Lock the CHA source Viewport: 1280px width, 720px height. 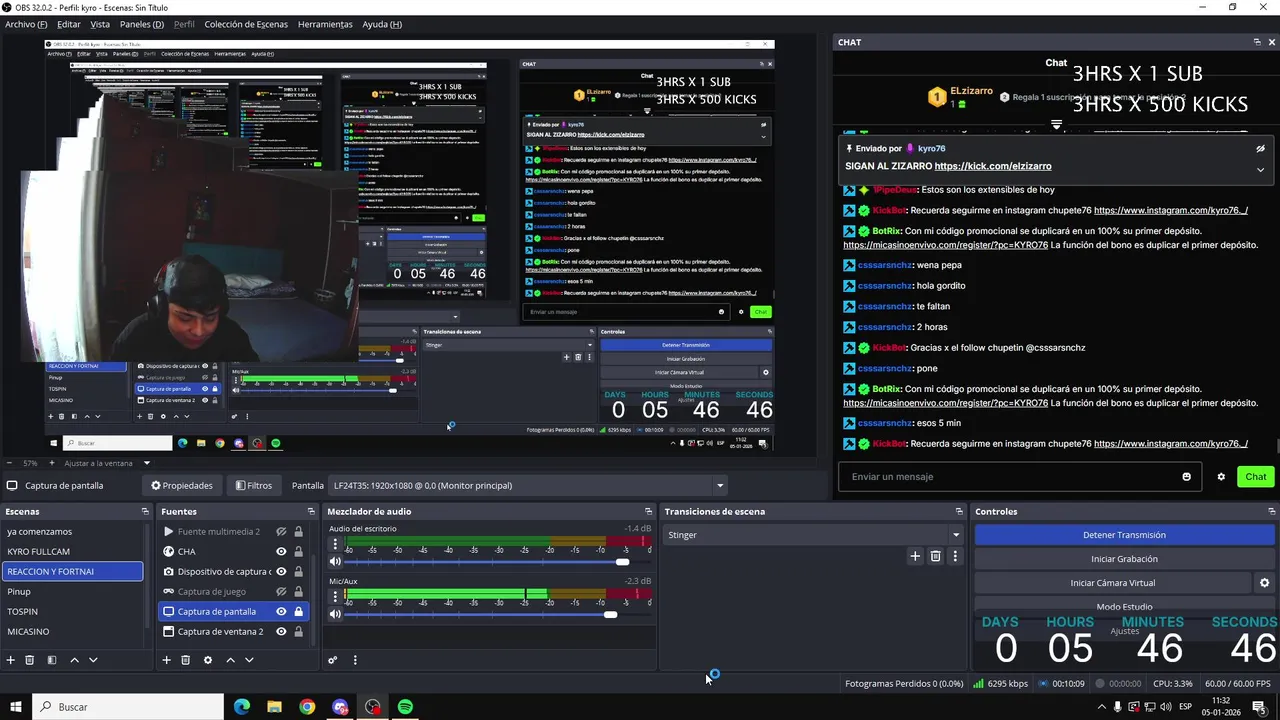pyautogui.click(x=298, y=551)
